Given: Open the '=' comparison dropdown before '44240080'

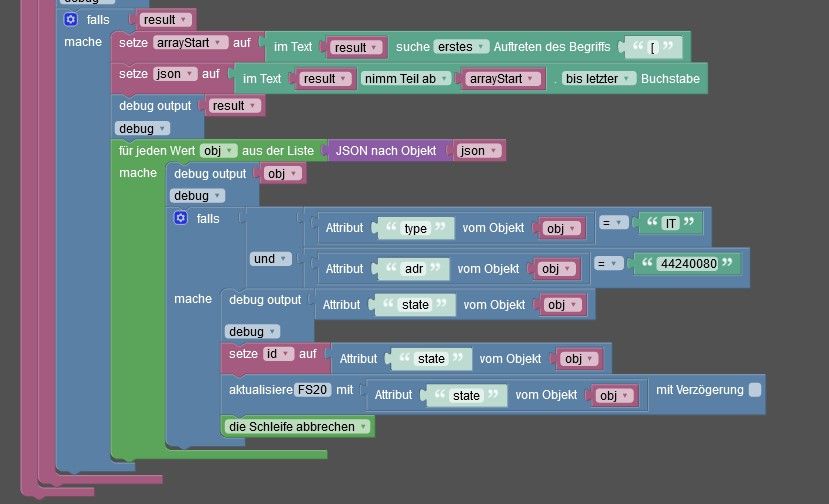Looking at the screenshot, I should [x=608, y=263].
